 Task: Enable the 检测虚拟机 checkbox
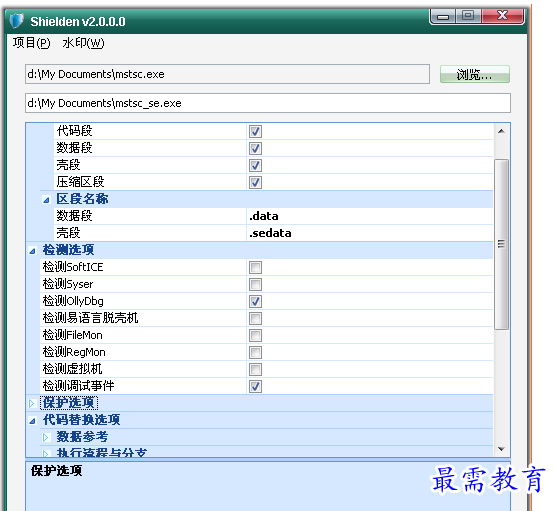255,369
